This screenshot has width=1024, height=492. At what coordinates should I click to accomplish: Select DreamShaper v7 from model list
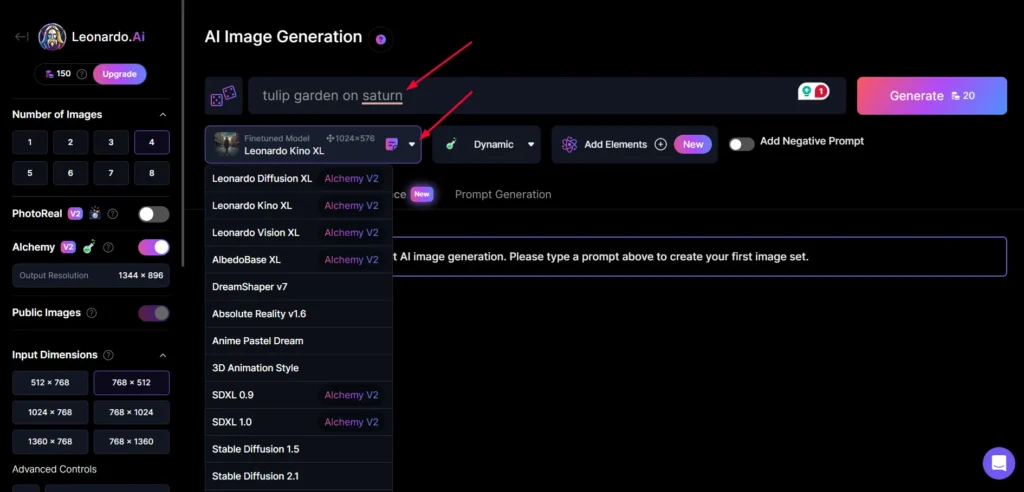250,287
